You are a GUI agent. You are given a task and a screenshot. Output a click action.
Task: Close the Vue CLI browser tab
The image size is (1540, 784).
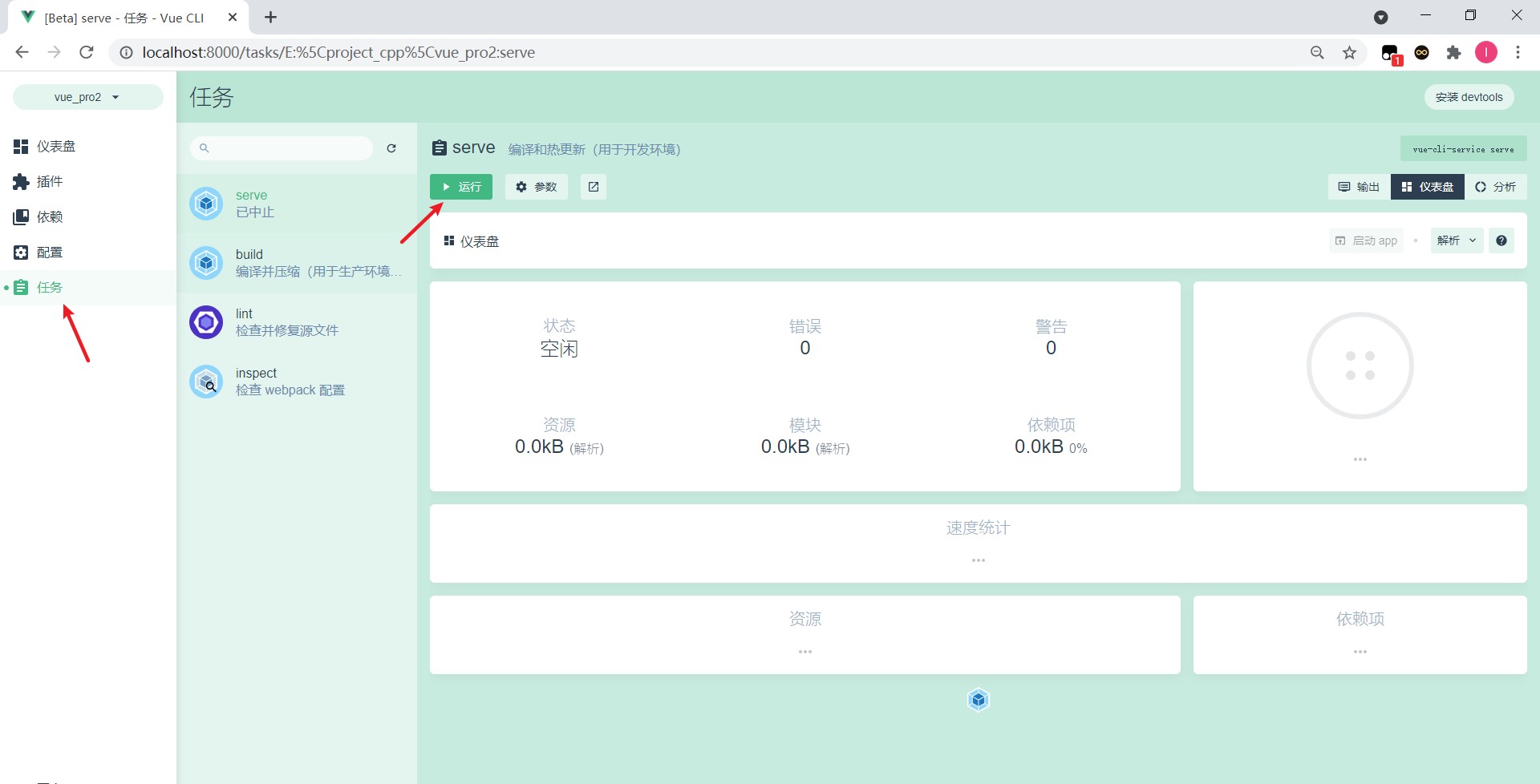tap(233, 17)
